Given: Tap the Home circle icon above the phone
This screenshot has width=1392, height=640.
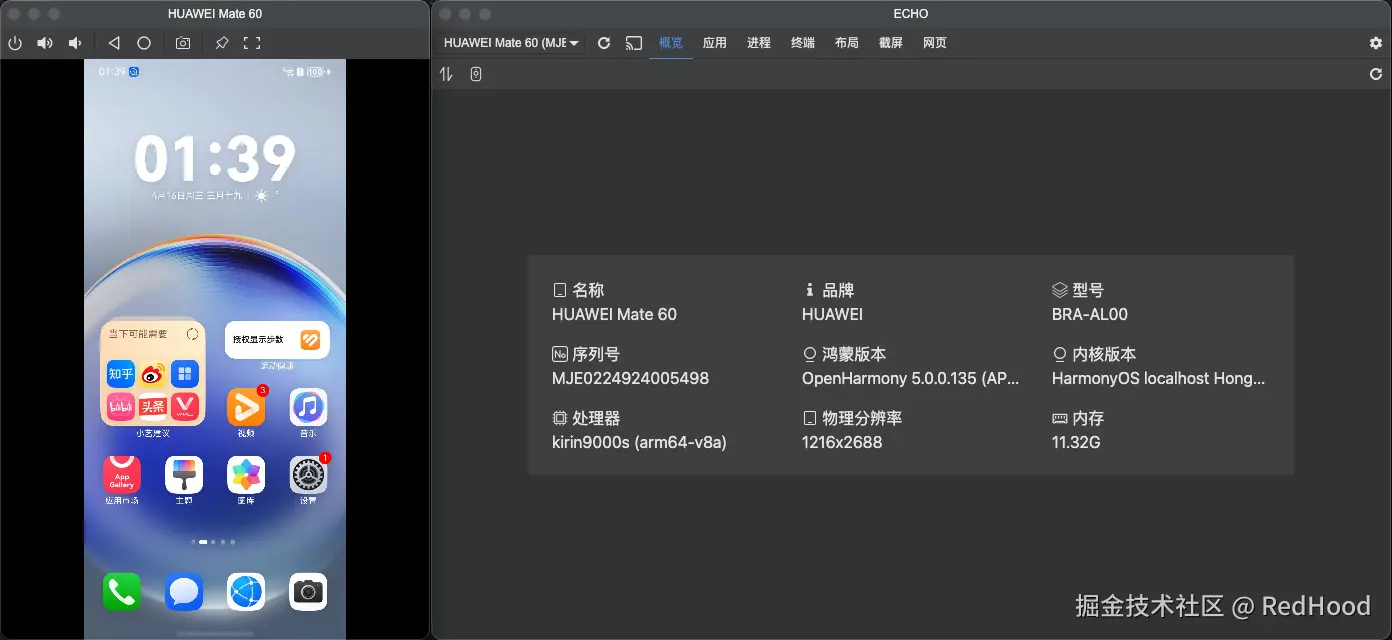Looking at the screenshot, I should (x=145, y=43).
